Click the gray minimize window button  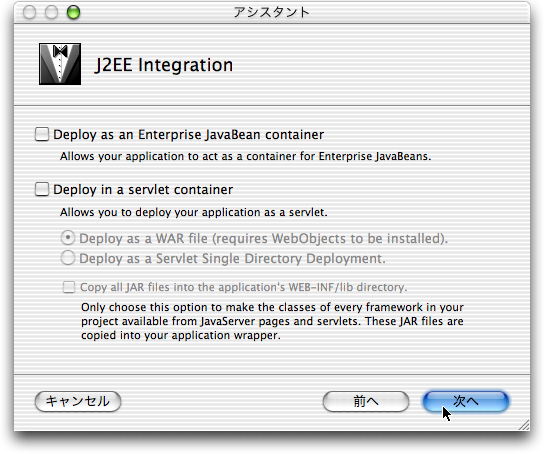coord(51,12)
